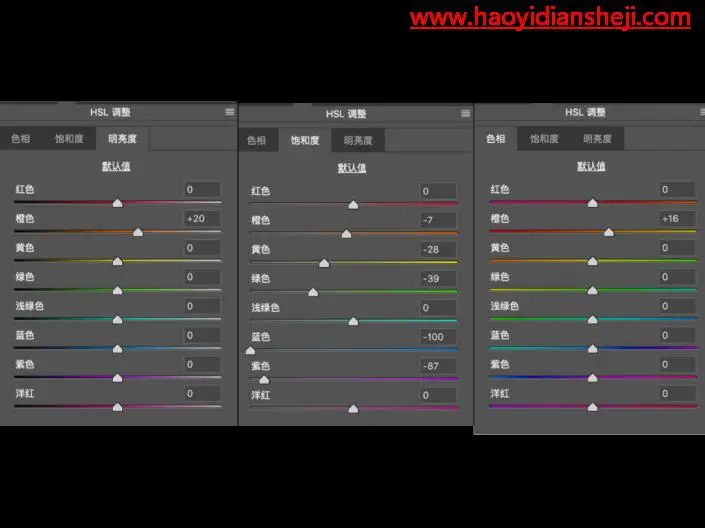The width and height of the screenshot is (705, 528).
Task: Click the 紫色 saturation slider handle at -87
Action: (x=264, y=380)
